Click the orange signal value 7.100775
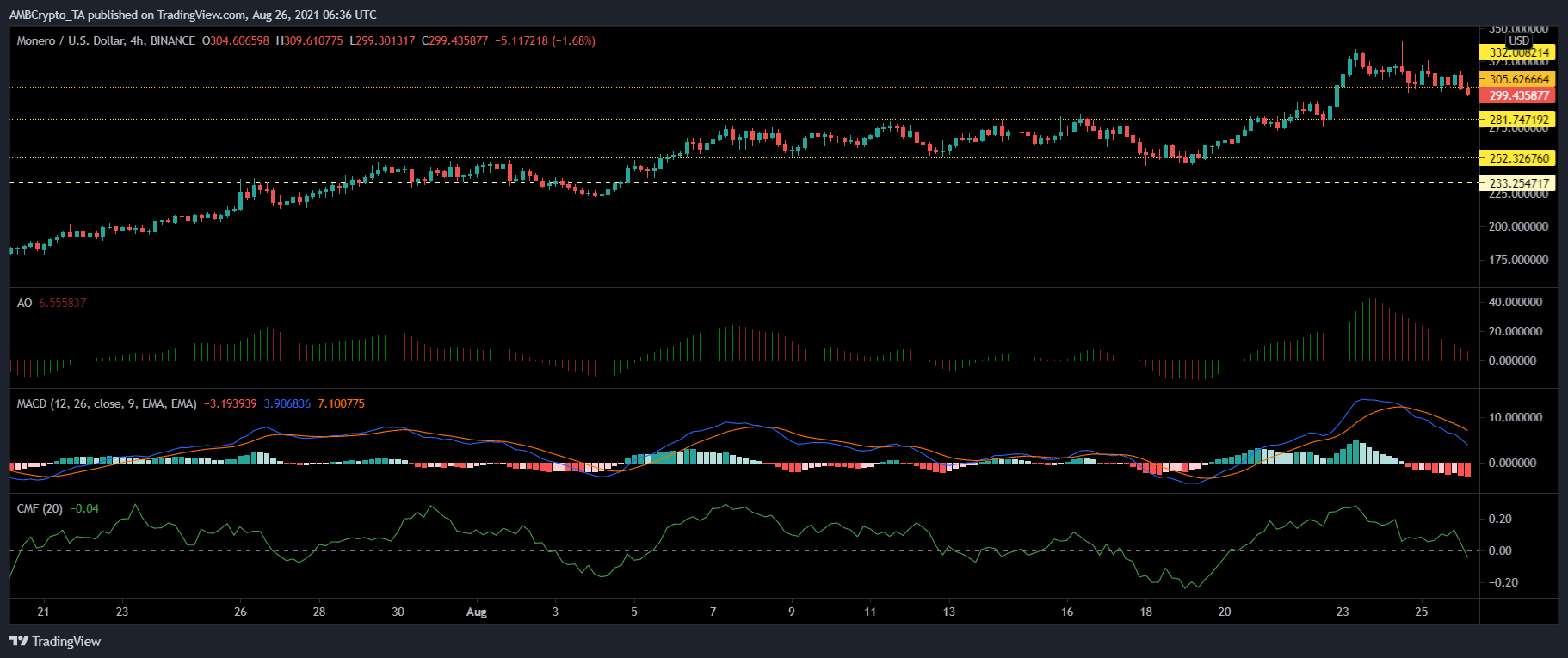1568x658 pixels. (x=341, y=403)
